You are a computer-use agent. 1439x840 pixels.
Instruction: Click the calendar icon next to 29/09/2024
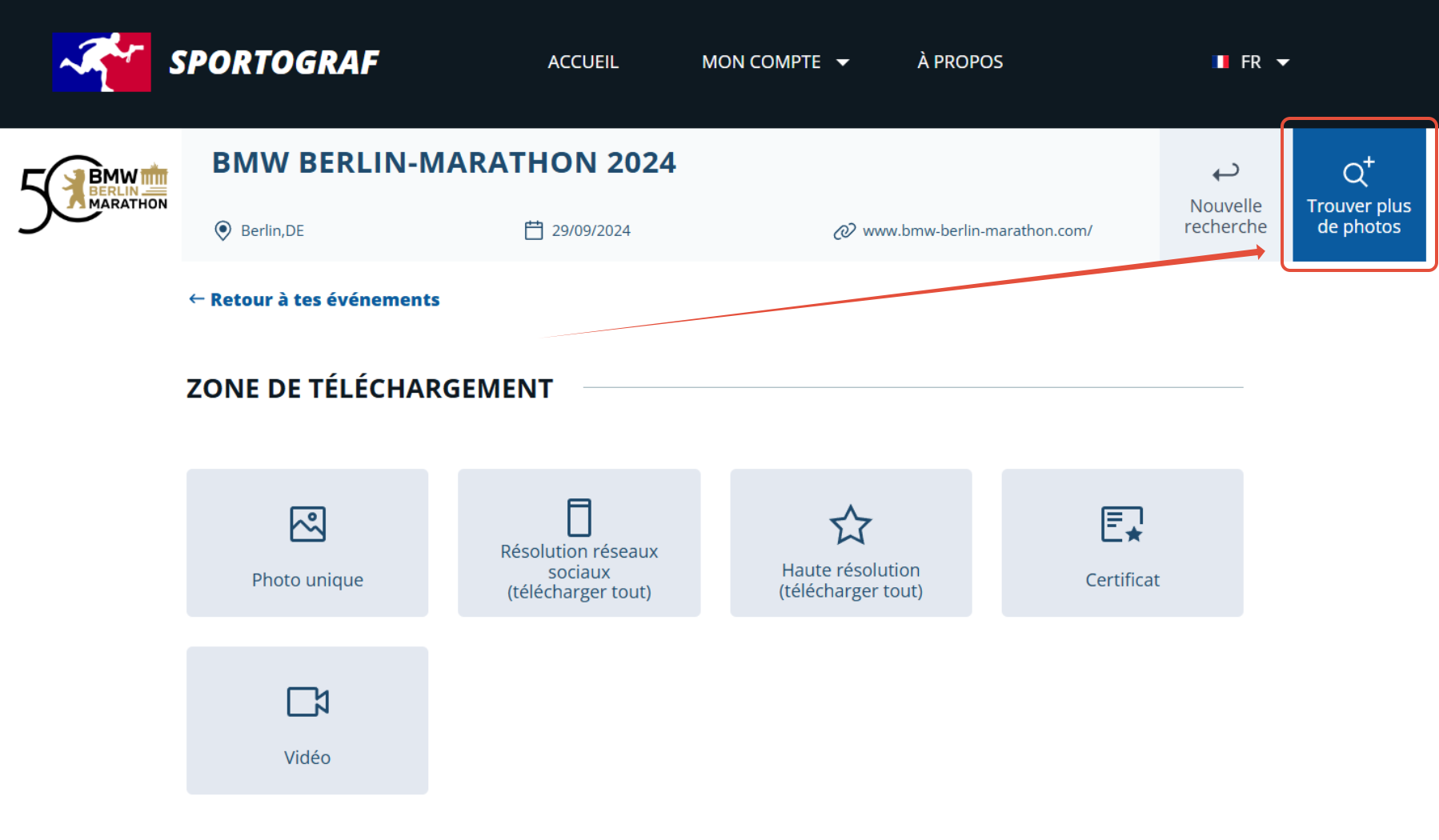[534, 230]
